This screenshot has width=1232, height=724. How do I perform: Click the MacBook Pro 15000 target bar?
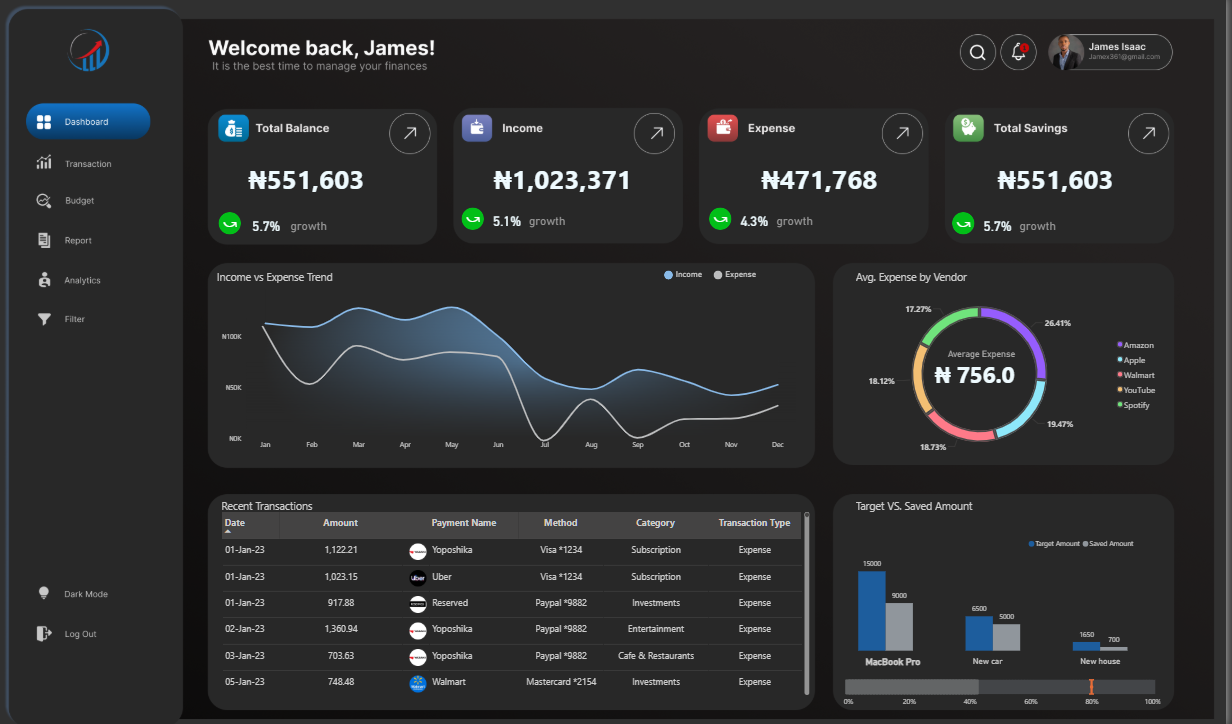[x=871, y=611]
